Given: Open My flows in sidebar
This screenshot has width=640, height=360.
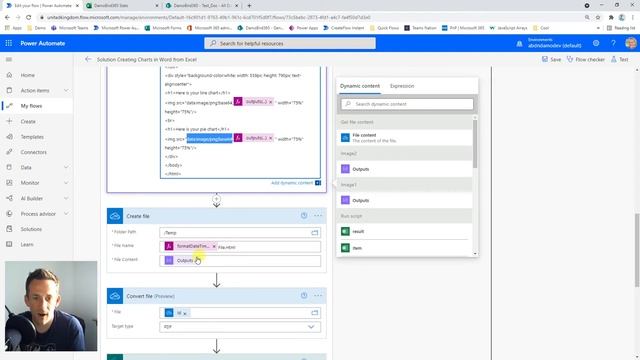Looking at the screenshot, I should point(31,106).
